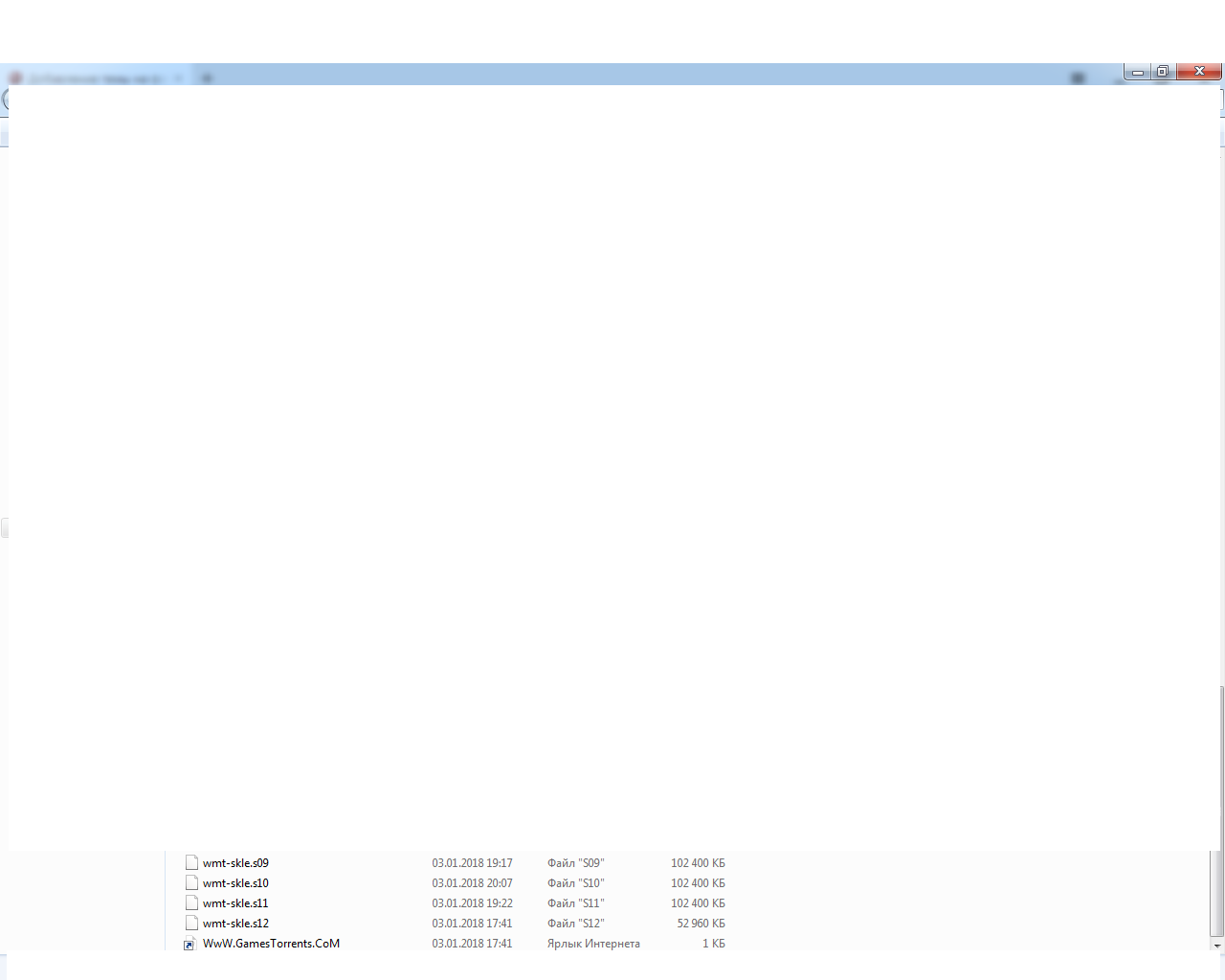
Task: Click the WwW.GamesTorrents.CoM internet shortcut icon
Action: pyautogui.click(x=189, y=945)
